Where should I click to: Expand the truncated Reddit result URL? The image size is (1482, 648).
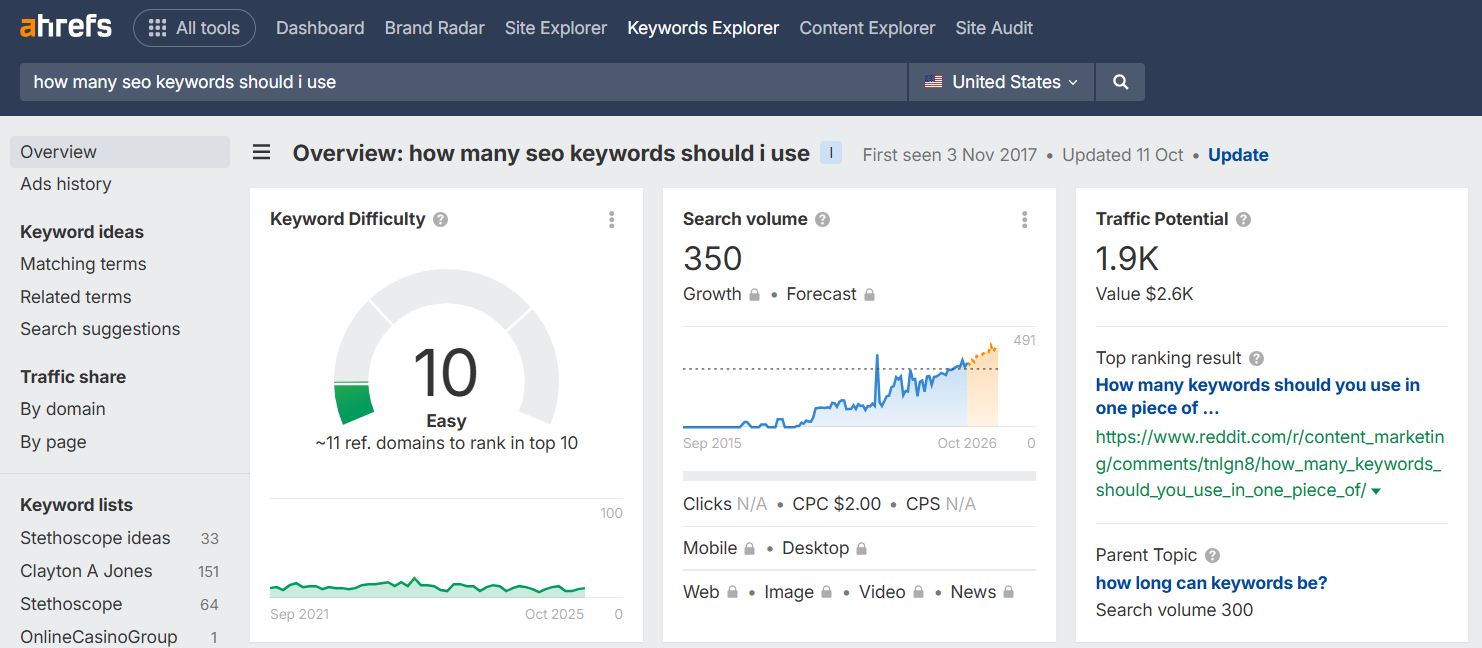[1374, 490]
